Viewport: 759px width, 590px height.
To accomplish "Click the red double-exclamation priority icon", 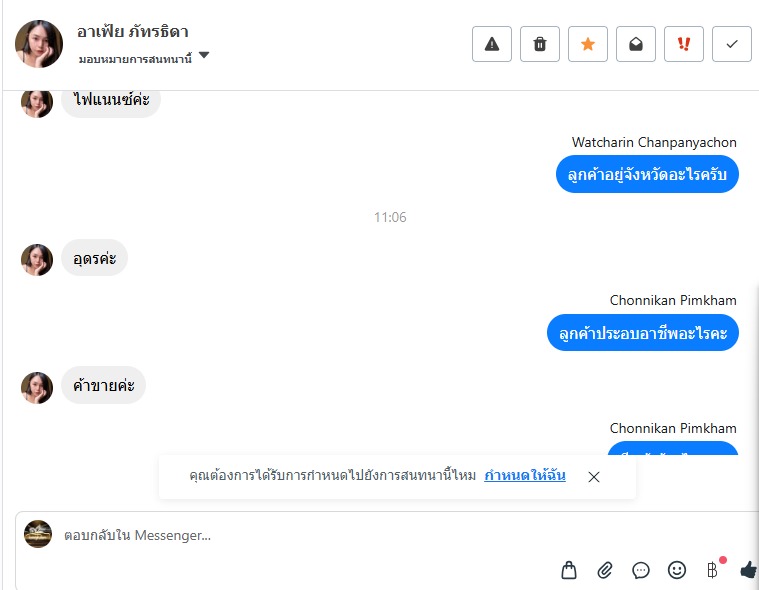I will pyautogui.click(x=683, y=44).
